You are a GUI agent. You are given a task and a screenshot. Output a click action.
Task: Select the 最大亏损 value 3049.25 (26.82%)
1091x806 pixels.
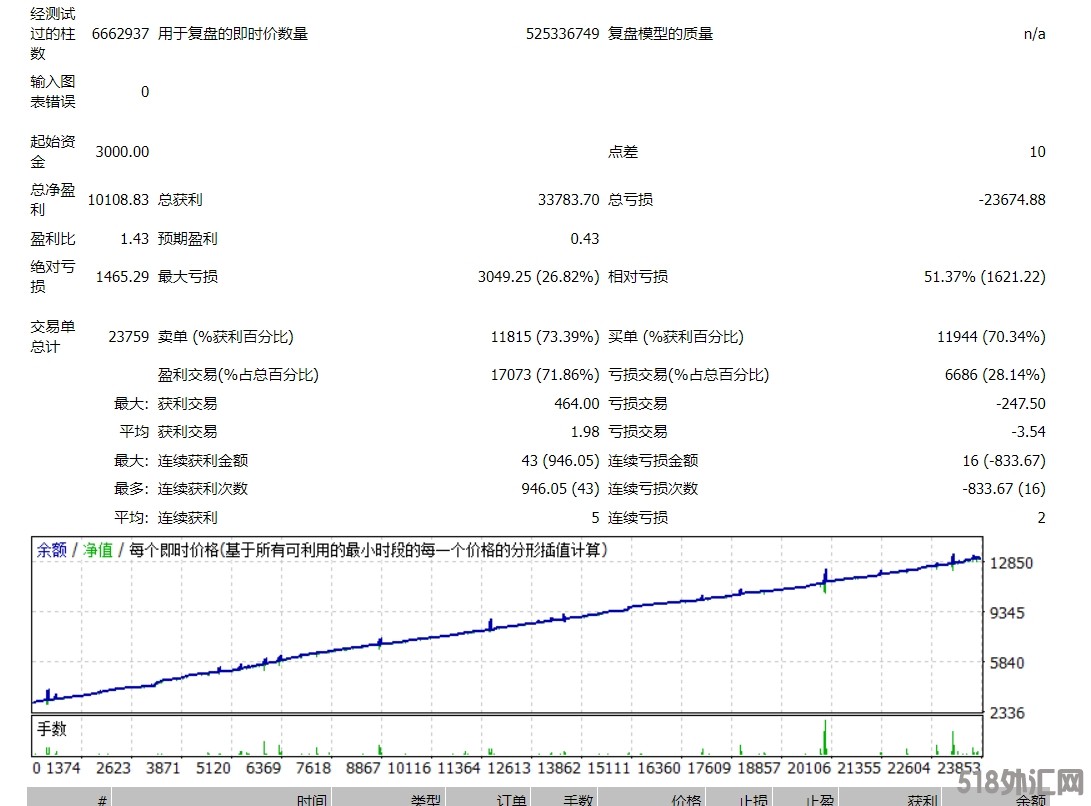(538, 276)
